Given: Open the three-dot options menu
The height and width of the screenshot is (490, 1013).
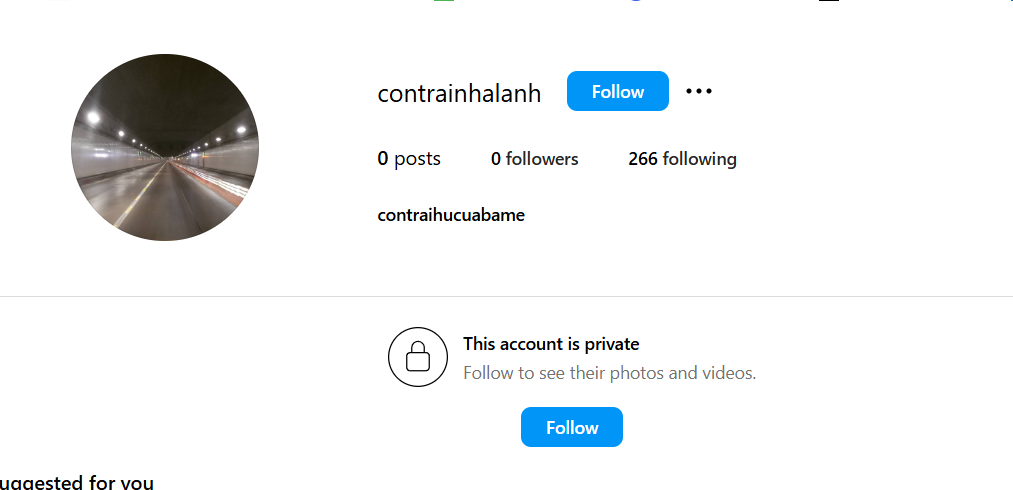Looking at the screenshot, I should [699, 92].
